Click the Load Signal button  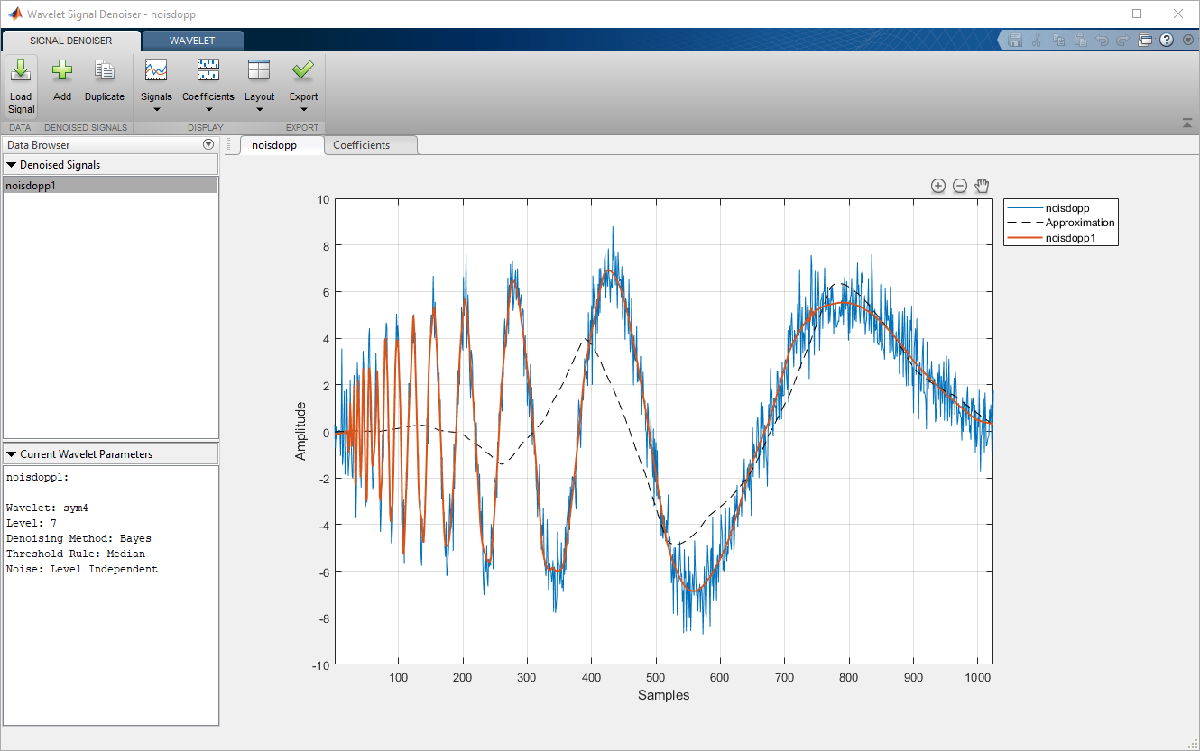[21, 85]
